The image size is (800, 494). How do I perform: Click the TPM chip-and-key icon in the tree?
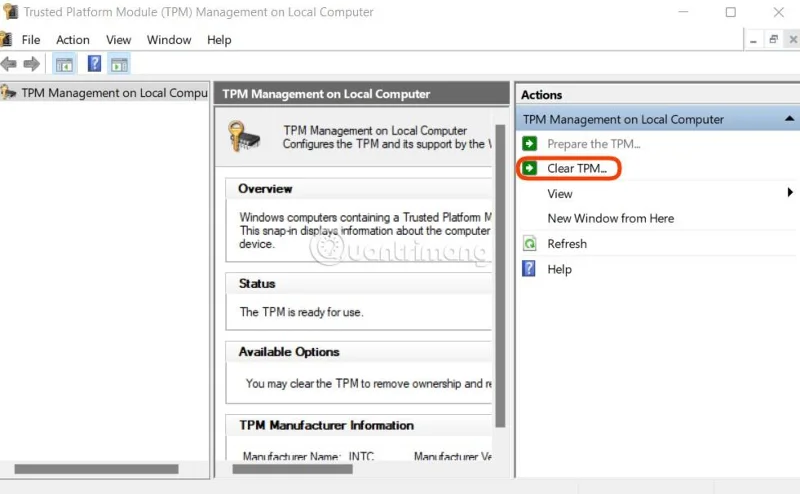pyautogui.click(x=8, y=92)
